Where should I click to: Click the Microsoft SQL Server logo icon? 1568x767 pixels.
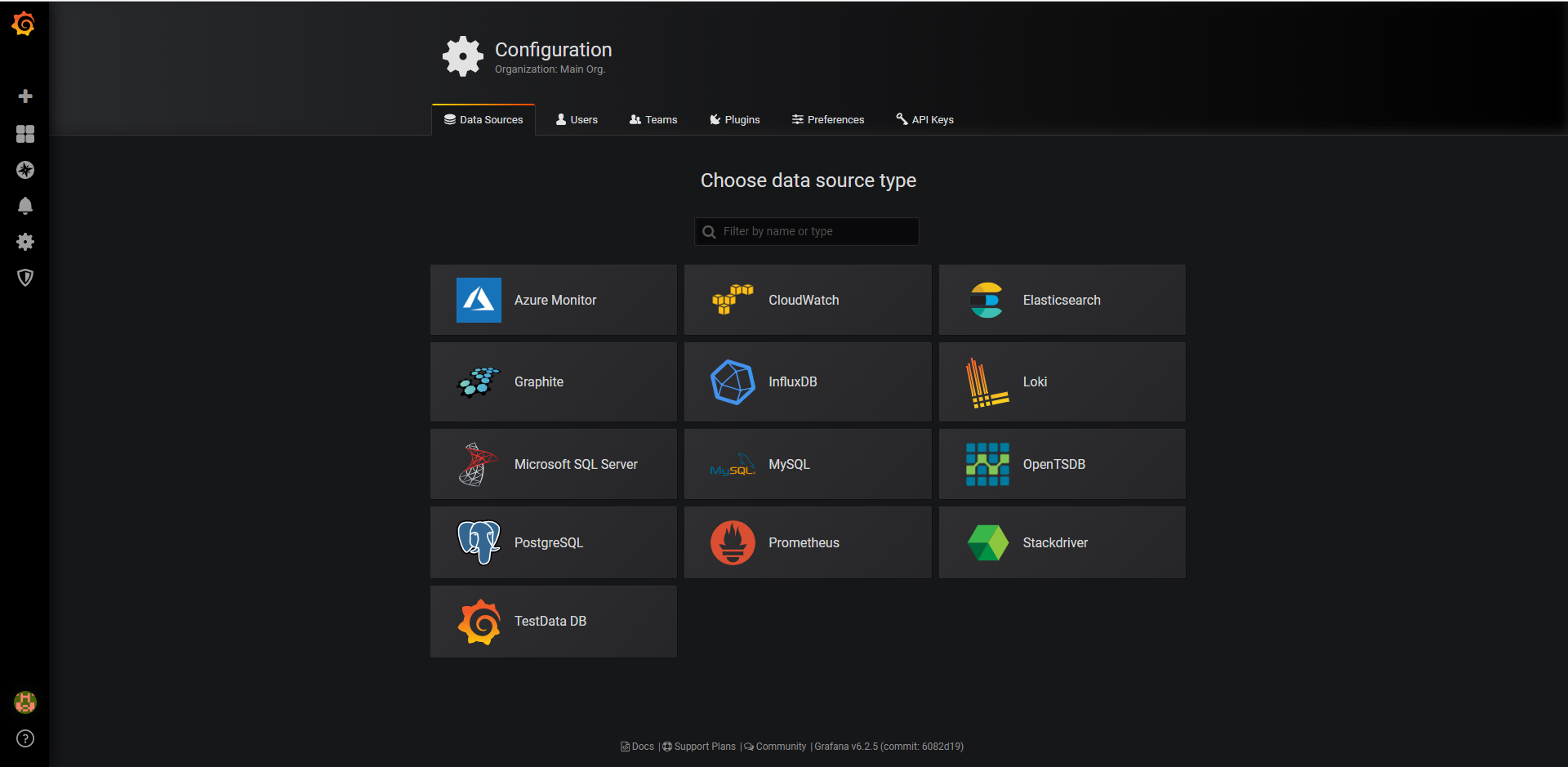(479, 464)
